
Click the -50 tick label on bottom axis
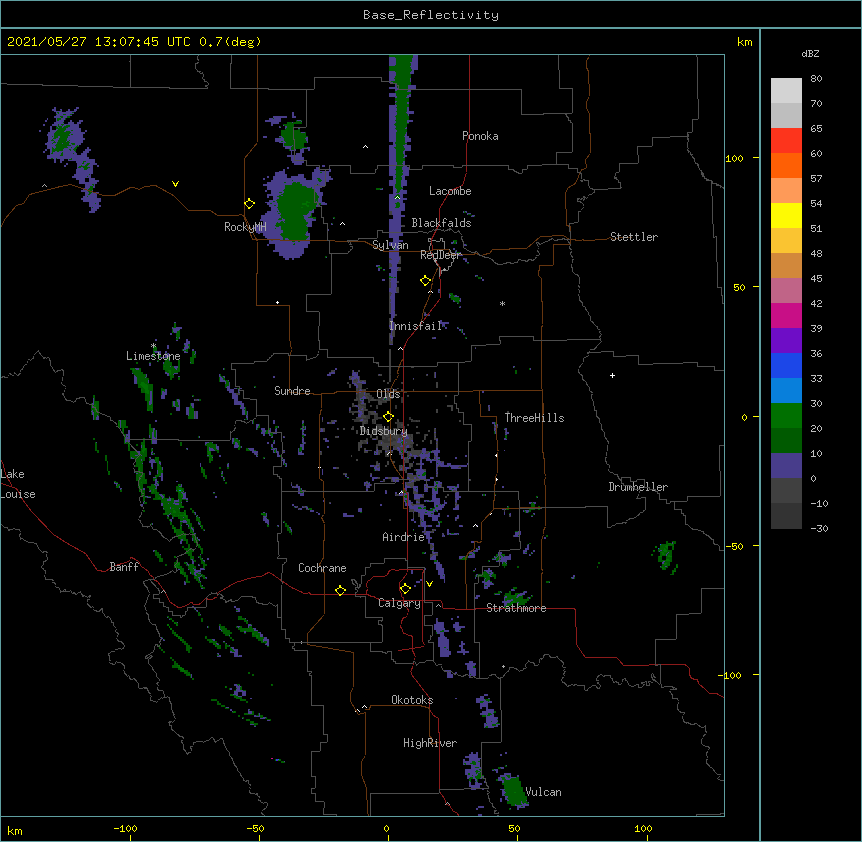click(255, 828)
